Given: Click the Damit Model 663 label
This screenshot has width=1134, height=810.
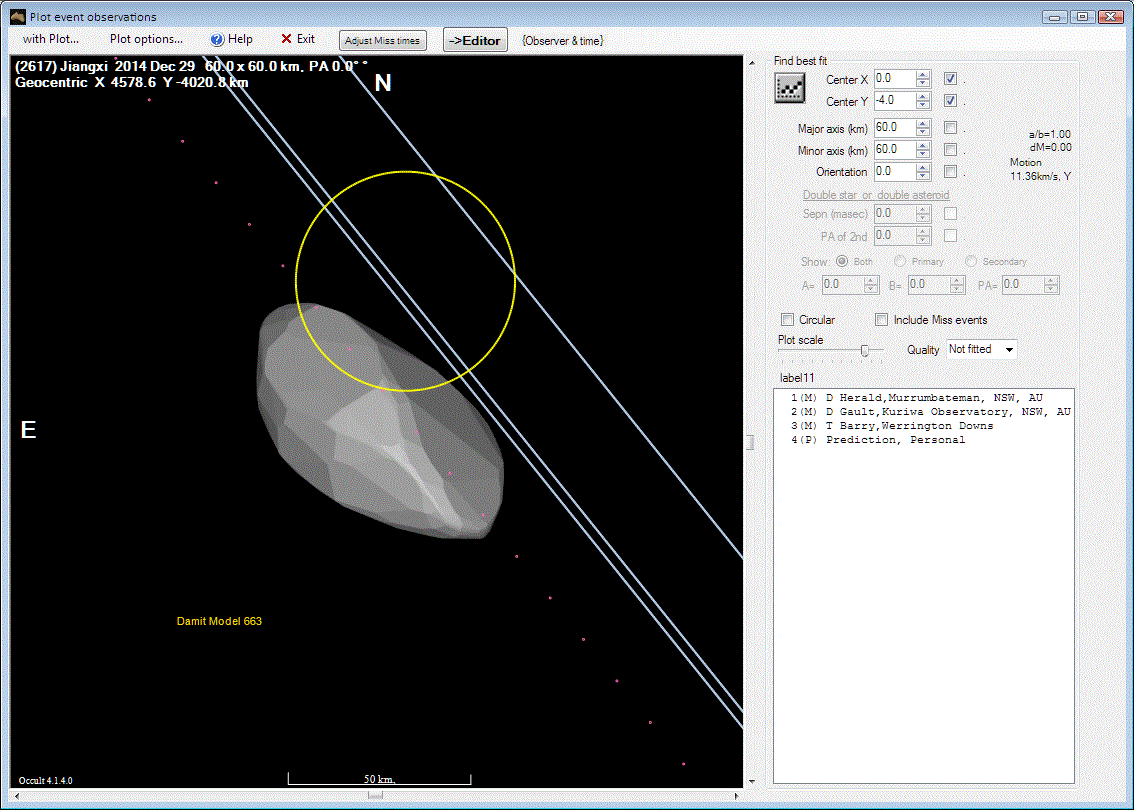Looking at the screenshot, I should point(219,621).
